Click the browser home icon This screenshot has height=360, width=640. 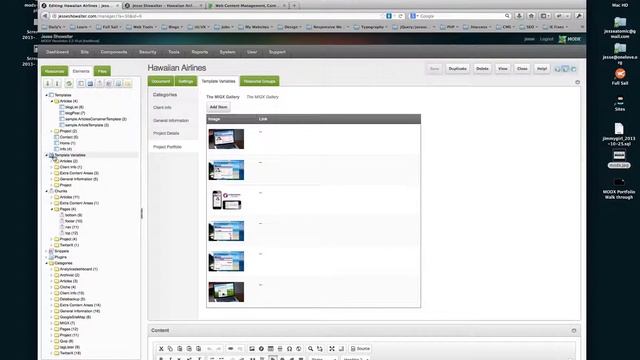click(x=531, y=16)
